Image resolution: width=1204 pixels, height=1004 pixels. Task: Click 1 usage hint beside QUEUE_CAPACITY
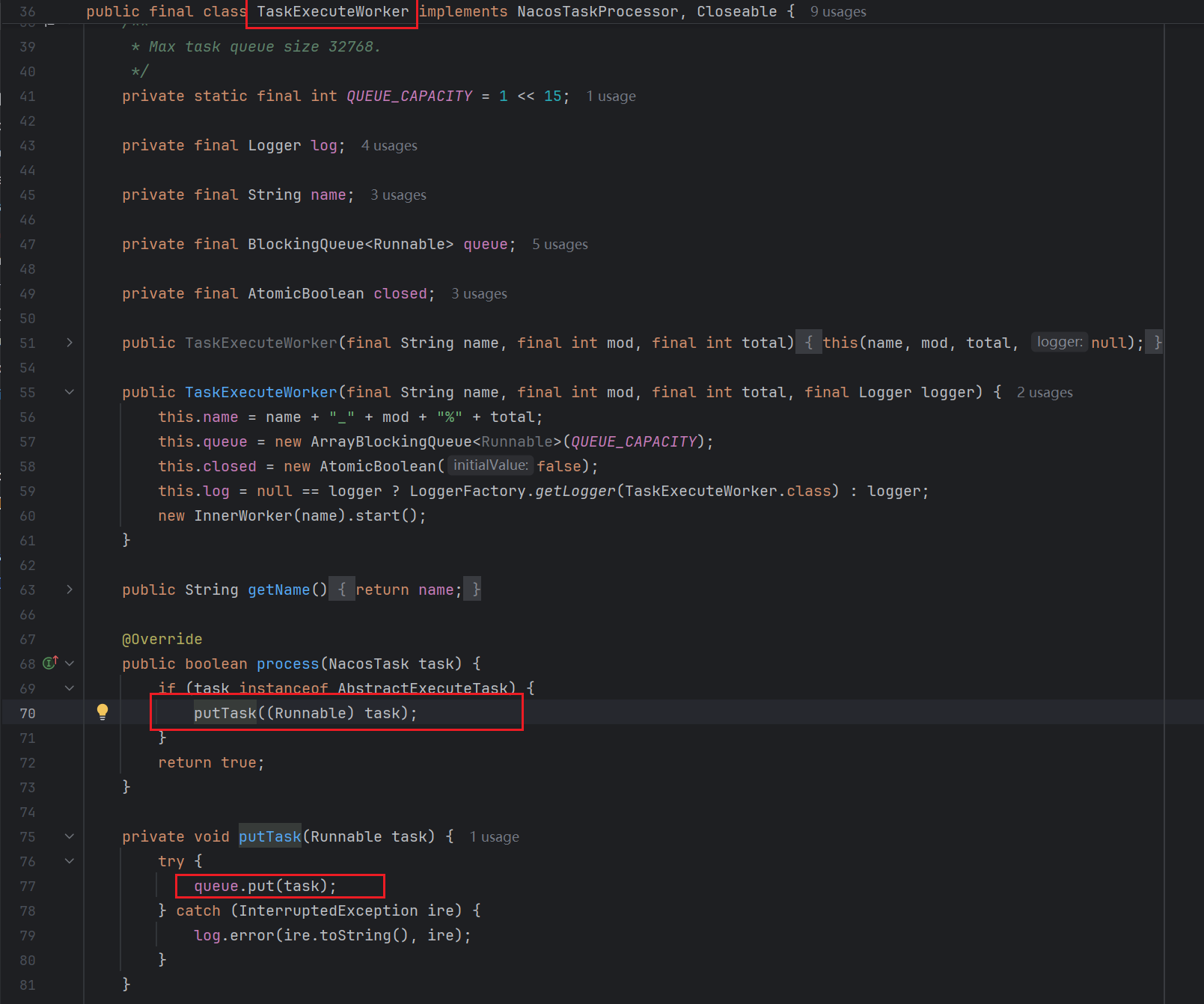pyautogui.click(x=611, y=97)
